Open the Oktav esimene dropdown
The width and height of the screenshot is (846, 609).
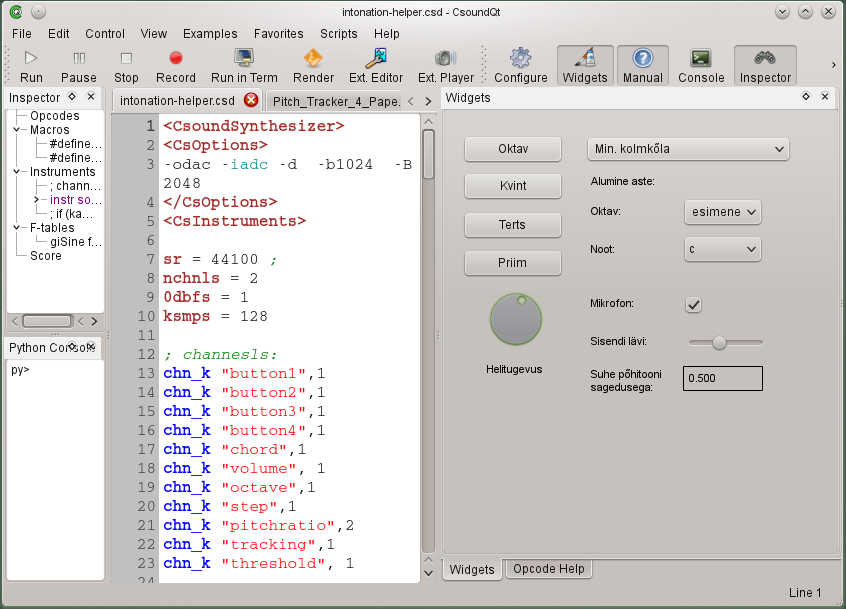point(722,212)
